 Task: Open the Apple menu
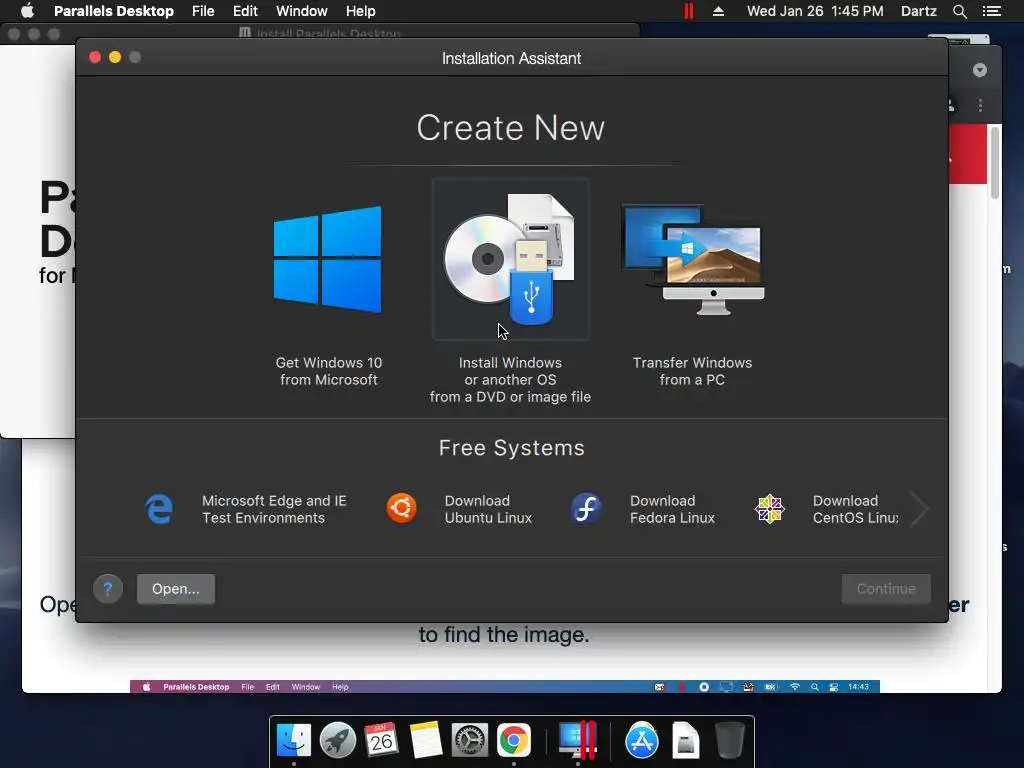(27, 11)
